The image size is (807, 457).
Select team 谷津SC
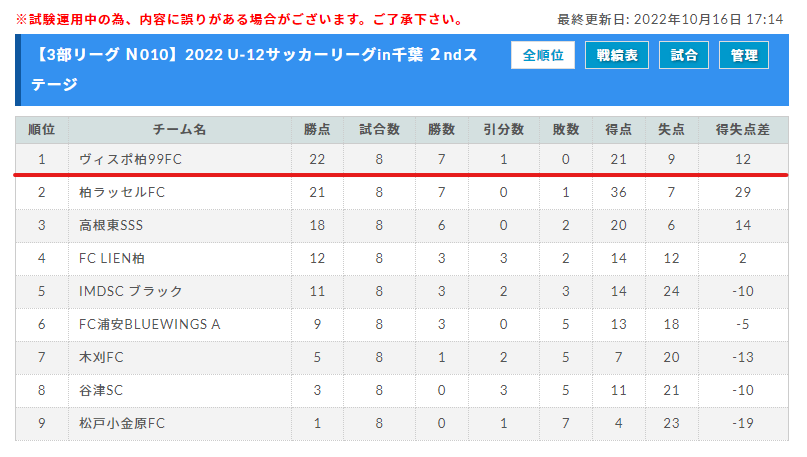101,390
